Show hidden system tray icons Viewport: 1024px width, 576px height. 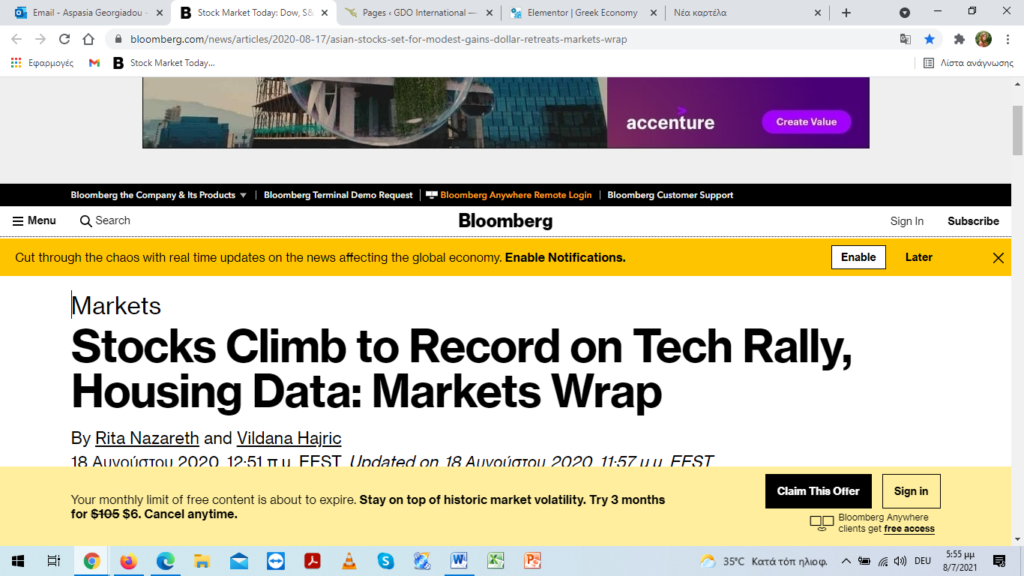[846, 561]
